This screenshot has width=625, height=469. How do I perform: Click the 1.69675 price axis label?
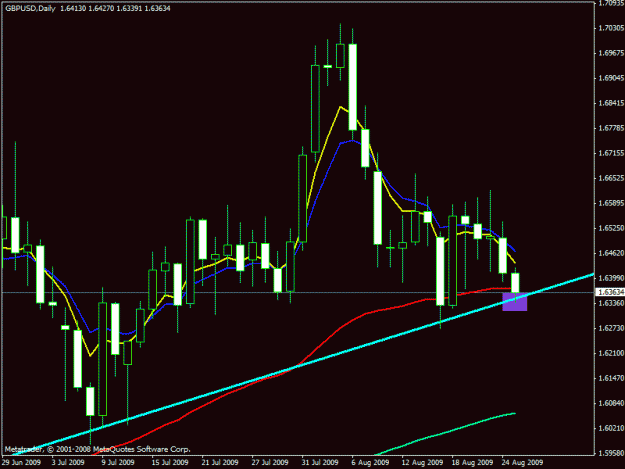point(611,53)
